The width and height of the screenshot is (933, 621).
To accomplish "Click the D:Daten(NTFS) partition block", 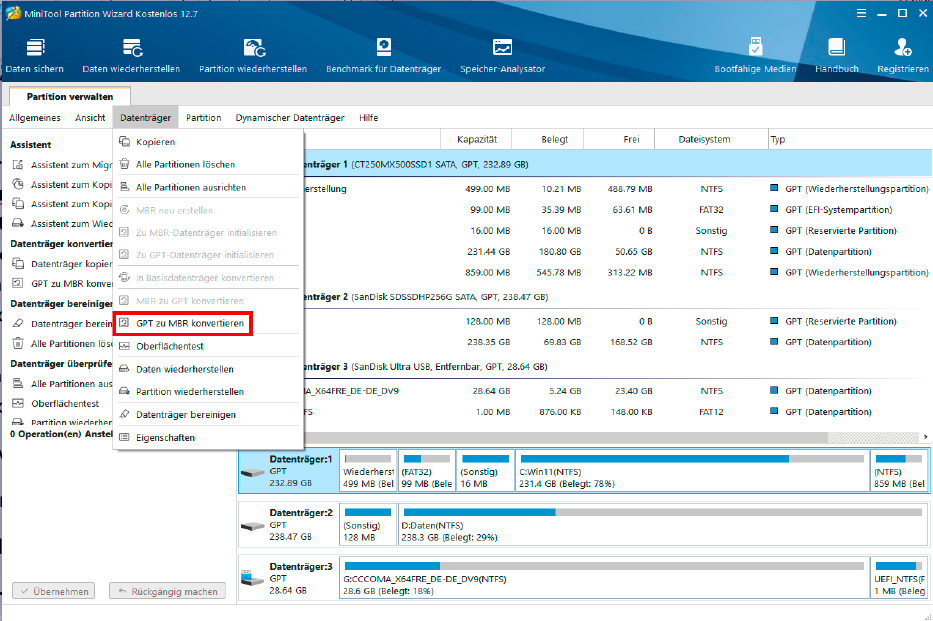I will point(663,525).
